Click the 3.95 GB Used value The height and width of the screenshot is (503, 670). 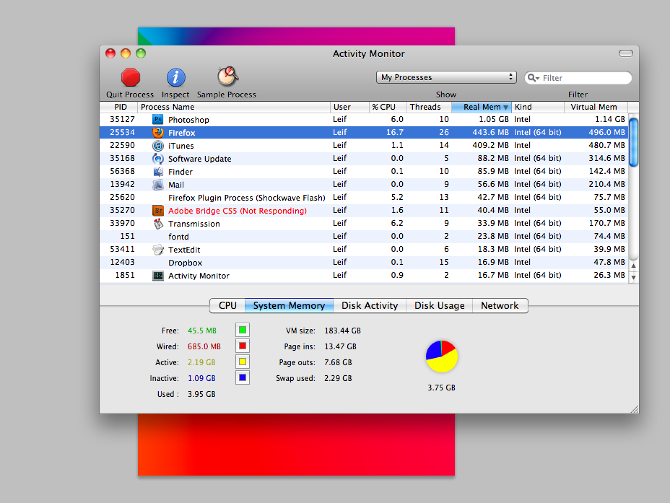201,394
